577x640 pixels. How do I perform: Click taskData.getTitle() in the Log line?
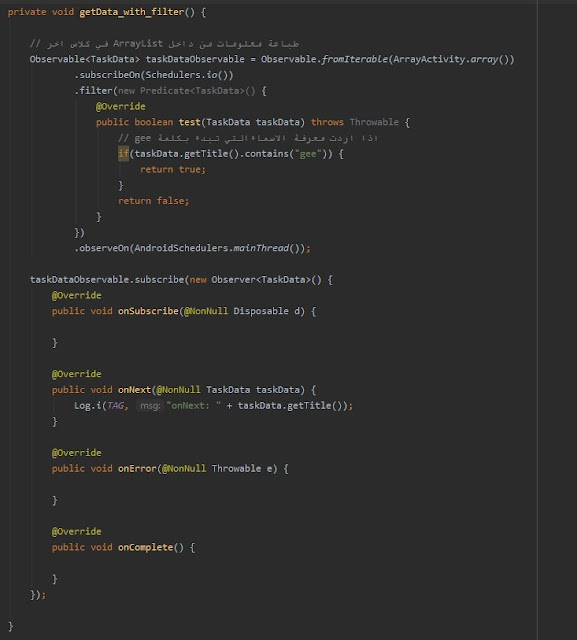290,406
